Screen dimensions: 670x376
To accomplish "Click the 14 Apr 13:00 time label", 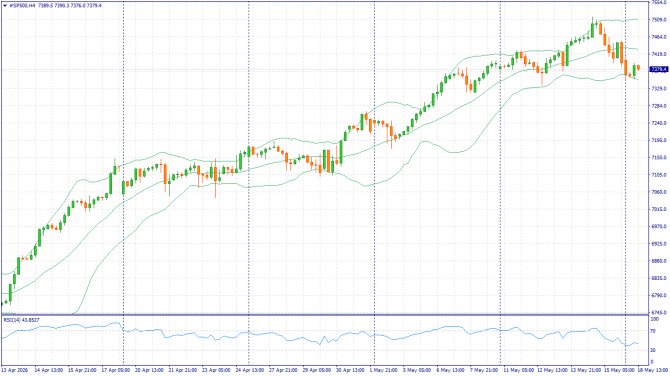I will 48,370.
